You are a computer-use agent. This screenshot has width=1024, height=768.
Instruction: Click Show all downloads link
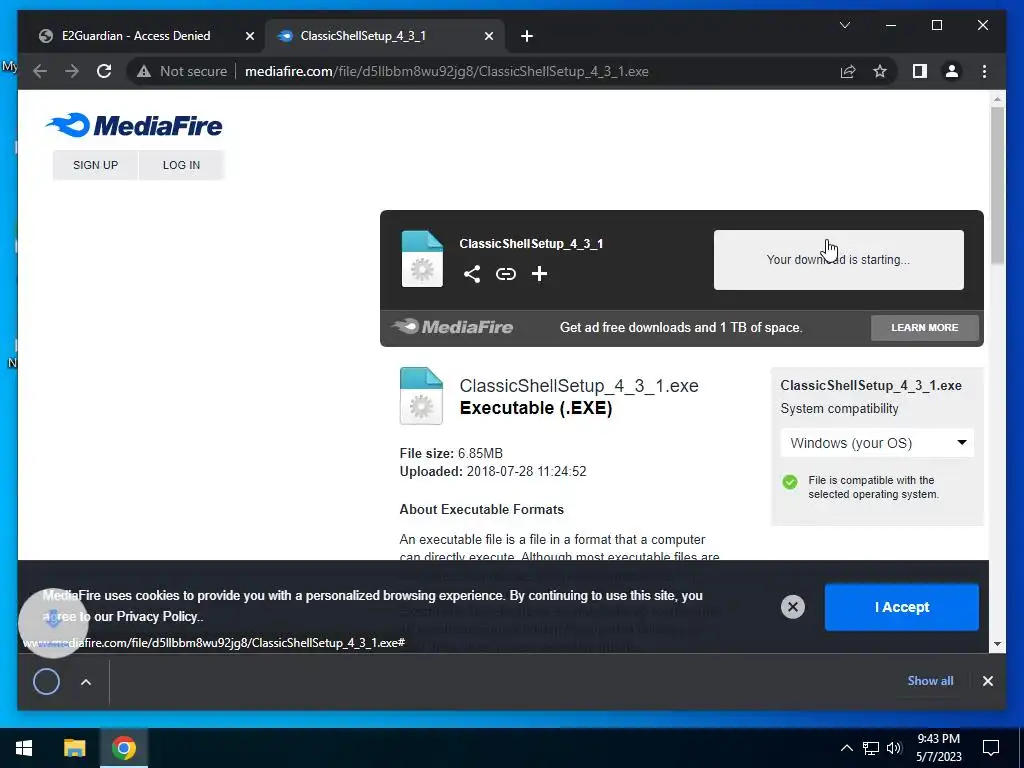click(x=930, y=680)
